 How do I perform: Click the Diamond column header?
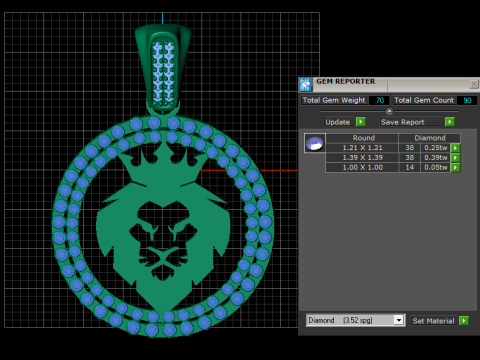pyautogui.click(x=430, y=138)
